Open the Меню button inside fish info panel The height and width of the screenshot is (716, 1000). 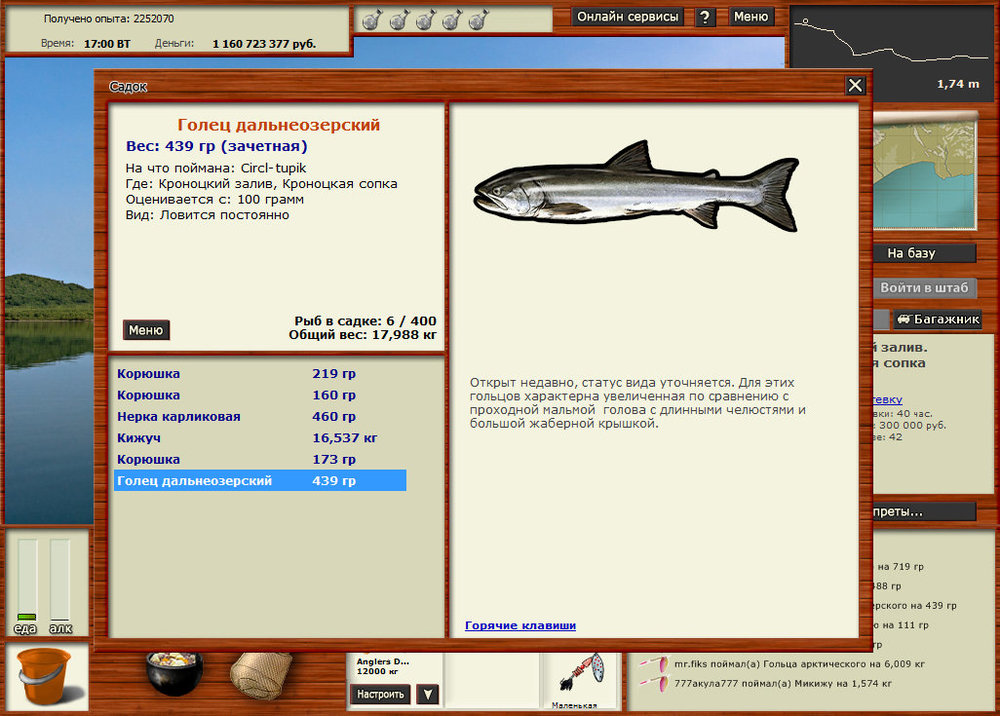pyautogui.click(x=146, y=330)
